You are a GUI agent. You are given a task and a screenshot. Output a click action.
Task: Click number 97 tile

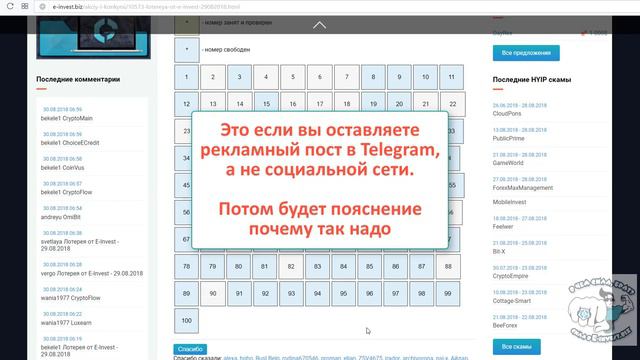coord(396,293)
